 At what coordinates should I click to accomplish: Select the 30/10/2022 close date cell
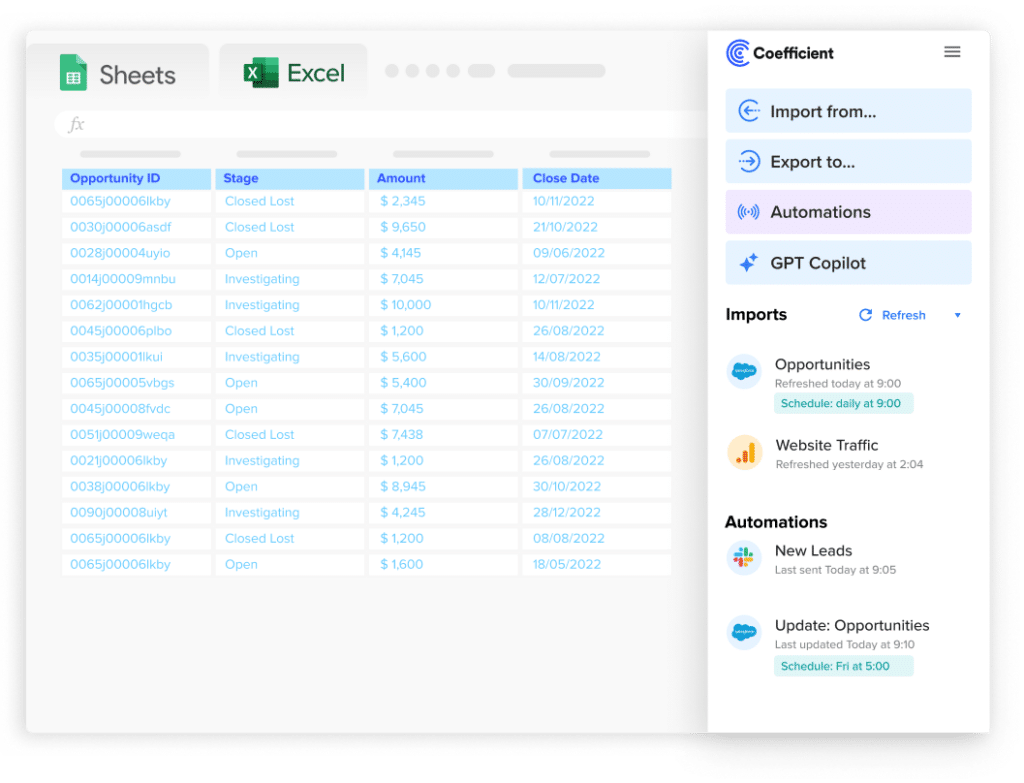point(597,487)
